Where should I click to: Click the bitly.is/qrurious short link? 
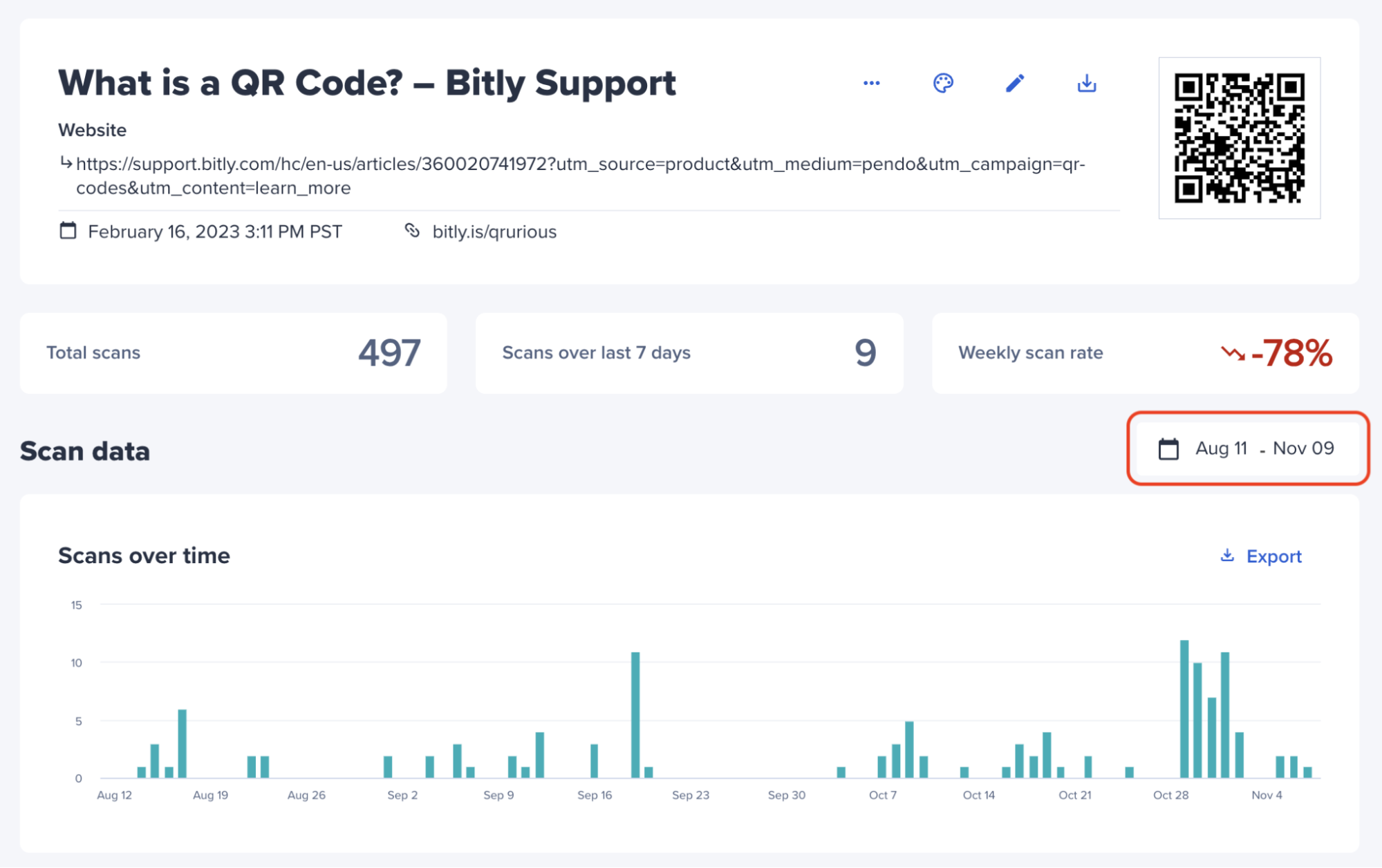pos(494,232)
